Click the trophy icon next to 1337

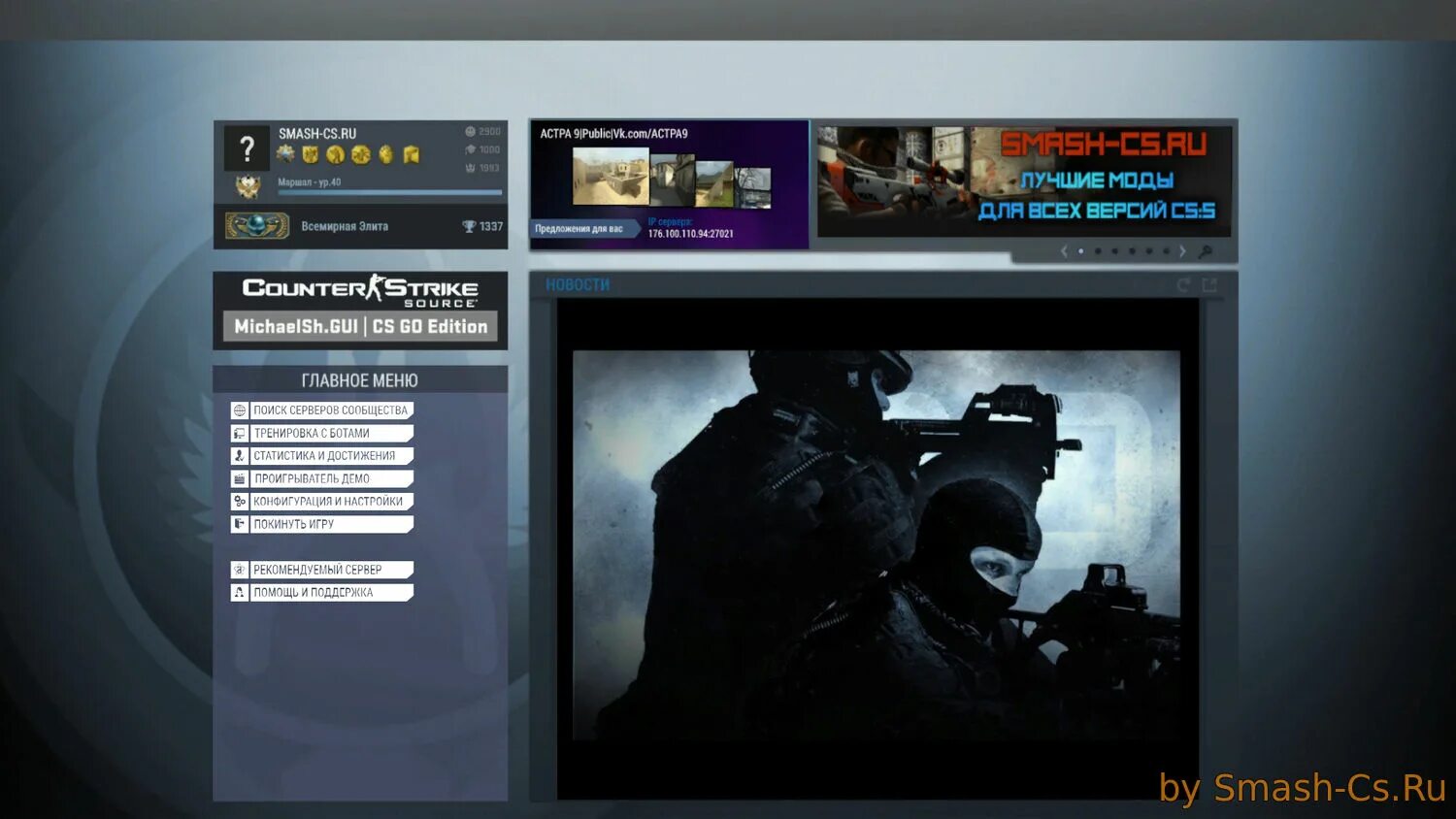coord(469,227)
